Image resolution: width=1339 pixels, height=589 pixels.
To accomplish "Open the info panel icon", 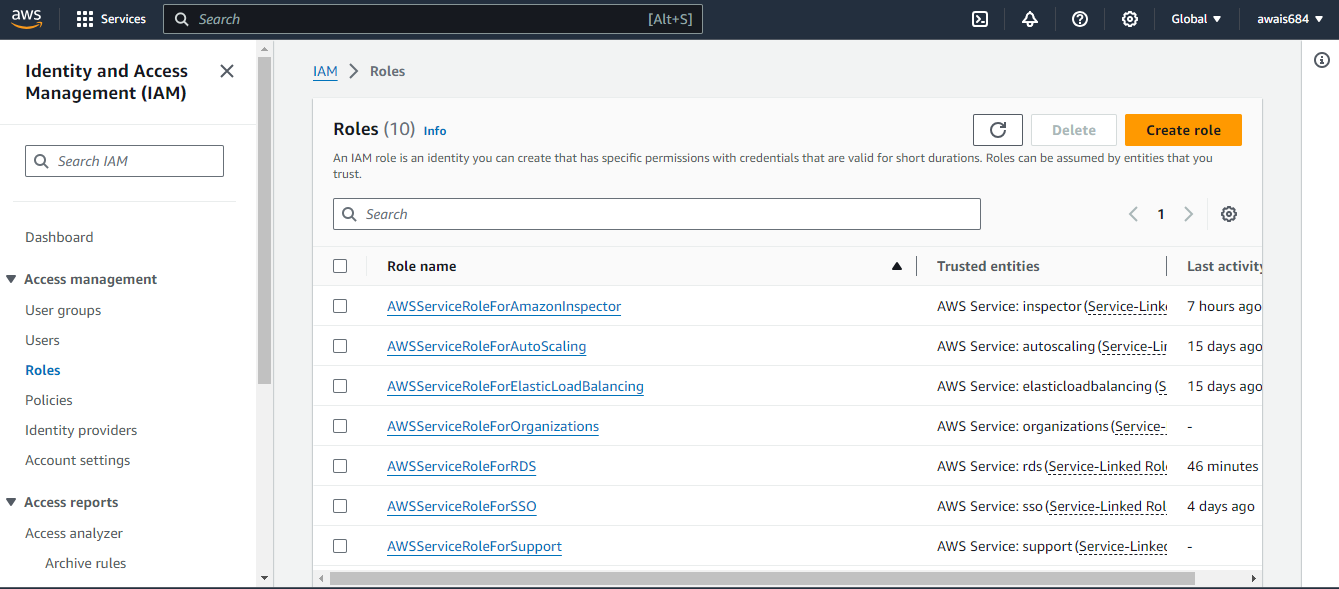I will (x=1322, y=61).
